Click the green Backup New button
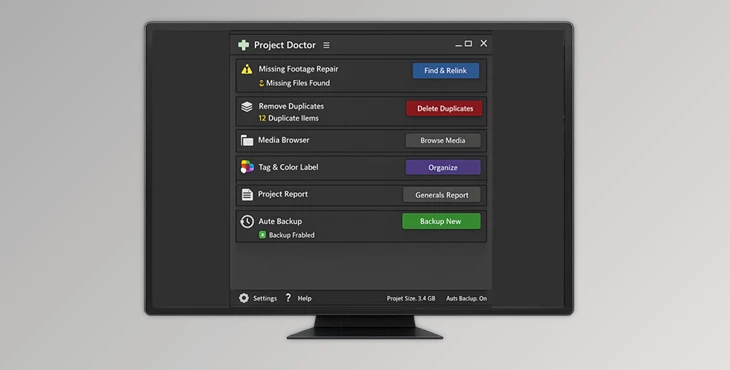This screenshot has width=730, height=370. coord(441,221)
